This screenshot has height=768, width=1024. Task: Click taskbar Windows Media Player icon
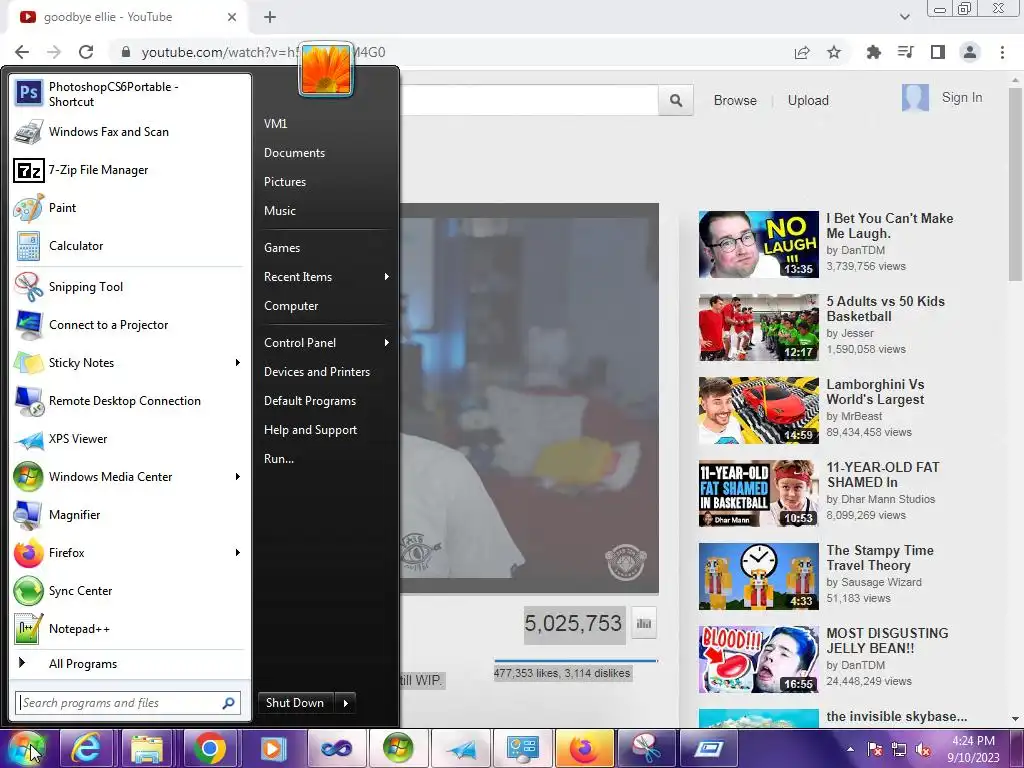tap(273, 748)
